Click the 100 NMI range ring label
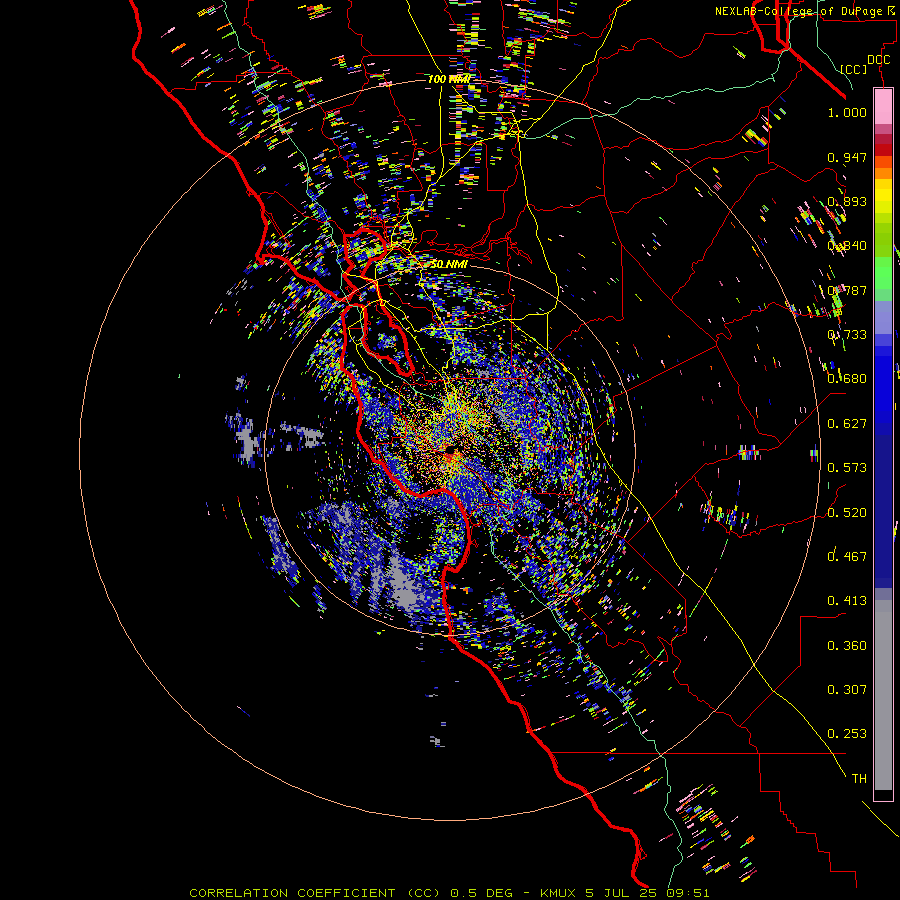The image size is (900, 900). pos(449,79)
